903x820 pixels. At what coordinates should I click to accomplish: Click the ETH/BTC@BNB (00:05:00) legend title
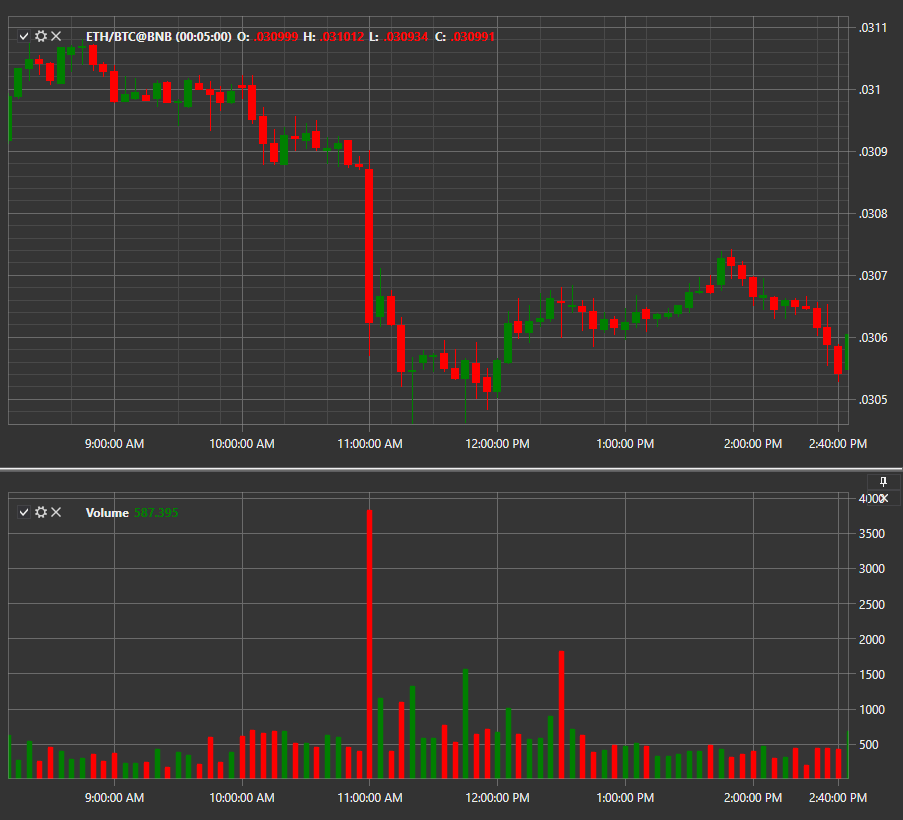pyautogui.click(x=158, y=36)
